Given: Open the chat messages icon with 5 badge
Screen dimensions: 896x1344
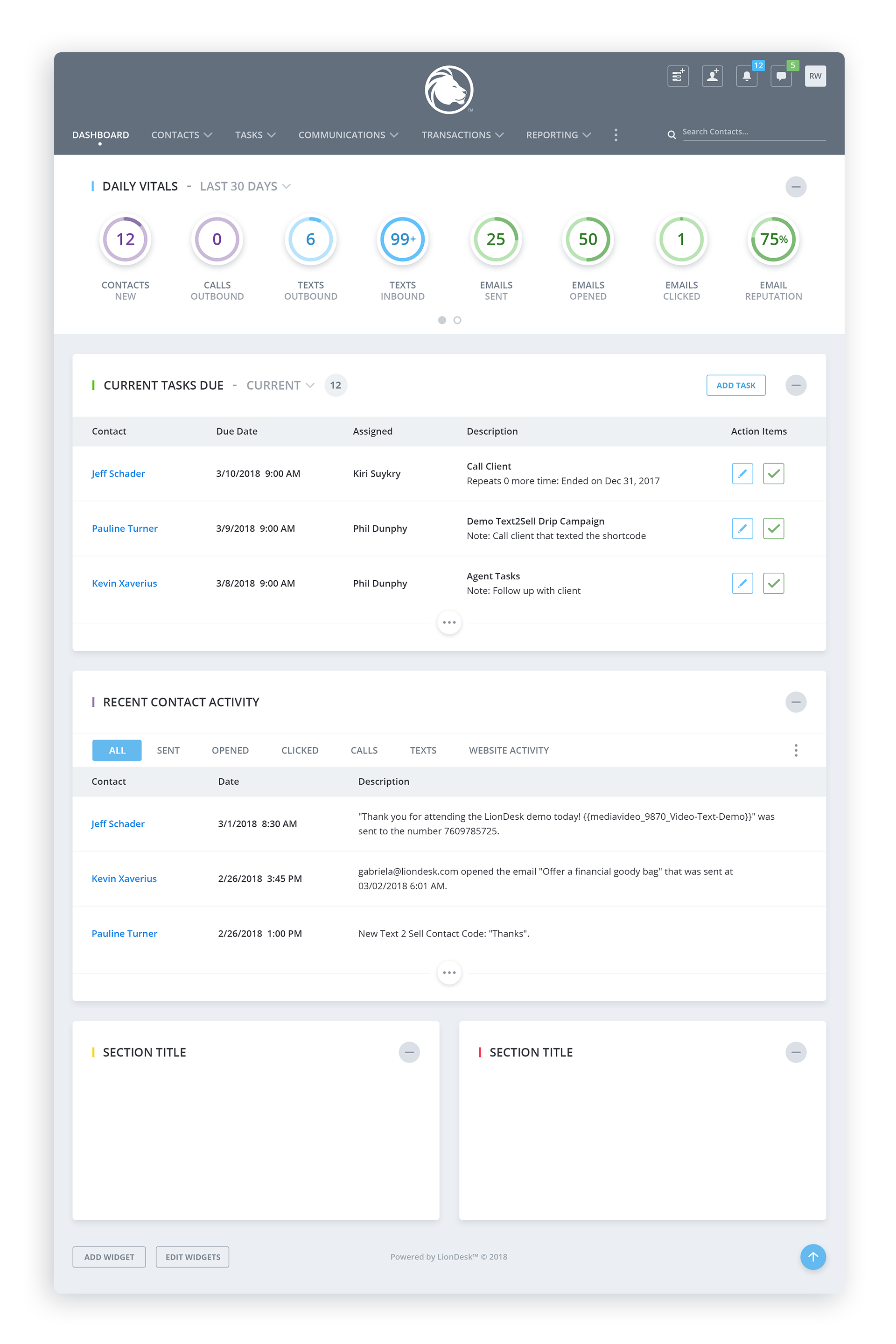Looking at the screenshot, I should pyautogui.click(x=781, y=76).
